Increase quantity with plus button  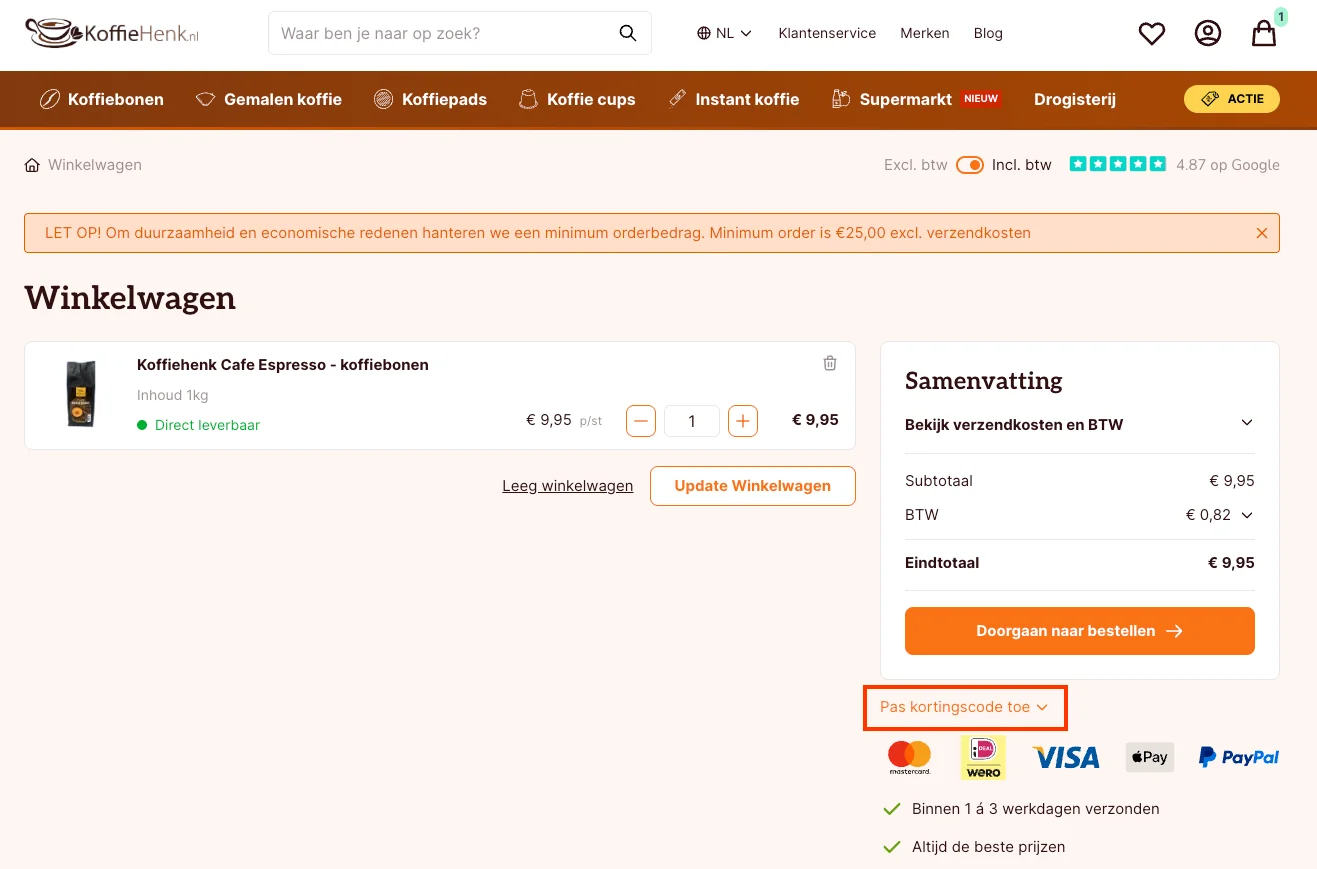point(743,421)
